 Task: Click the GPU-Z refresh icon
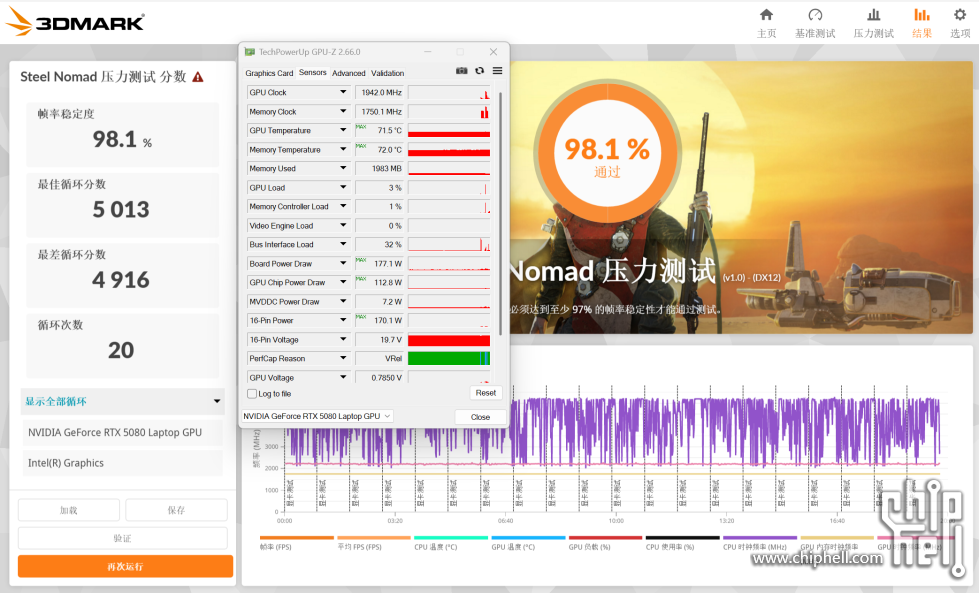click(x=480, y=71)
